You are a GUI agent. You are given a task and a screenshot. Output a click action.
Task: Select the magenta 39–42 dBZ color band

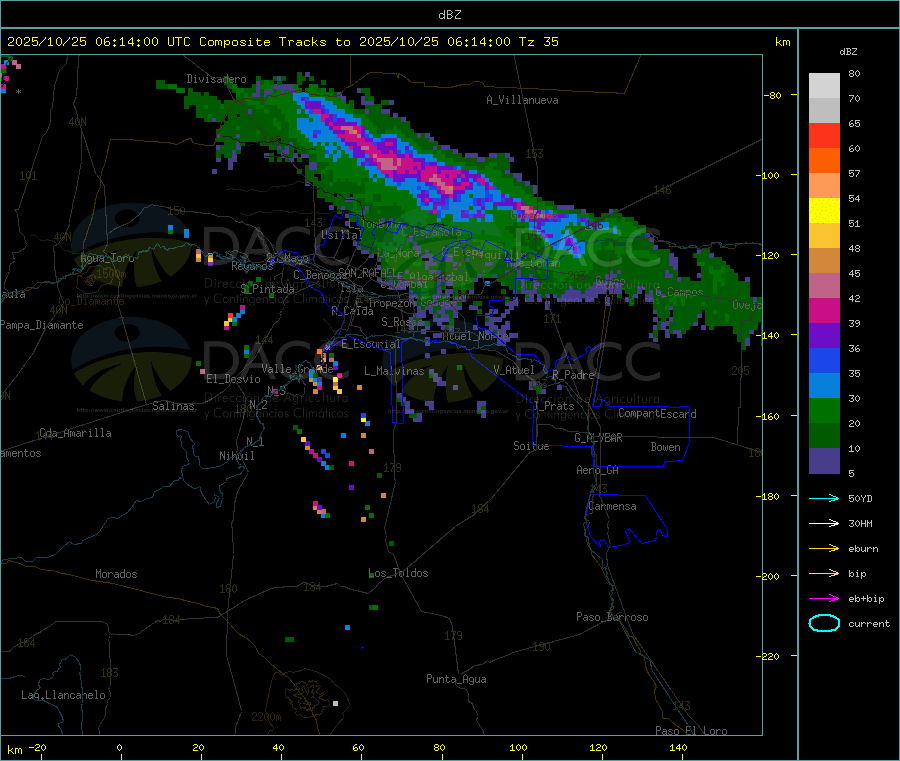click(824, 310)
